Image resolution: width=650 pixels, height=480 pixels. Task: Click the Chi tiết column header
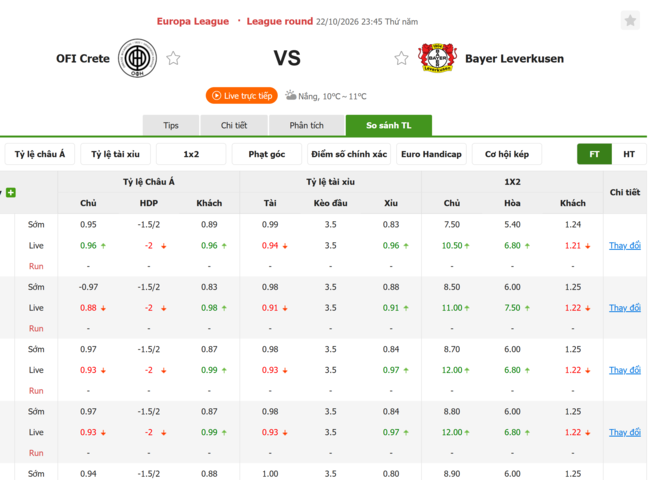click(625, 192)
